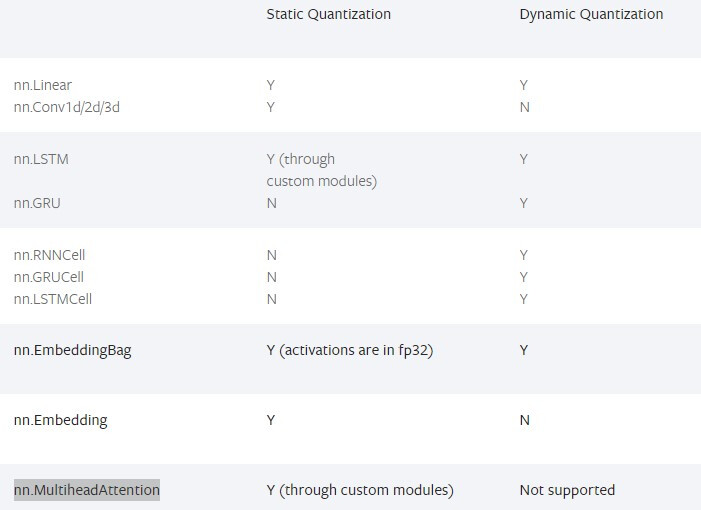The image size is (701, 510).
Task: Click the nn.GRUCell entry
Action: [x=49, y=277]
